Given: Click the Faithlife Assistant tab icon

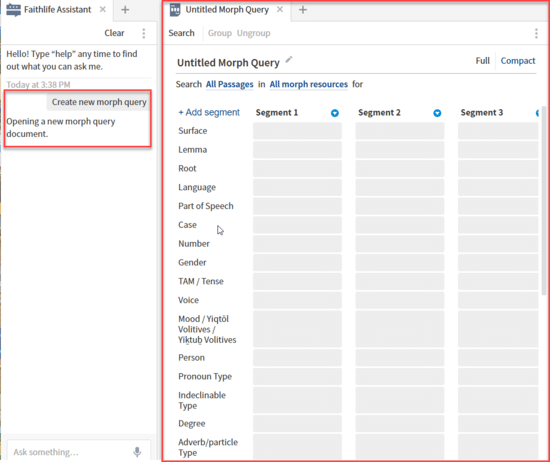Looking at the screenshot, I should coord(13,9).
